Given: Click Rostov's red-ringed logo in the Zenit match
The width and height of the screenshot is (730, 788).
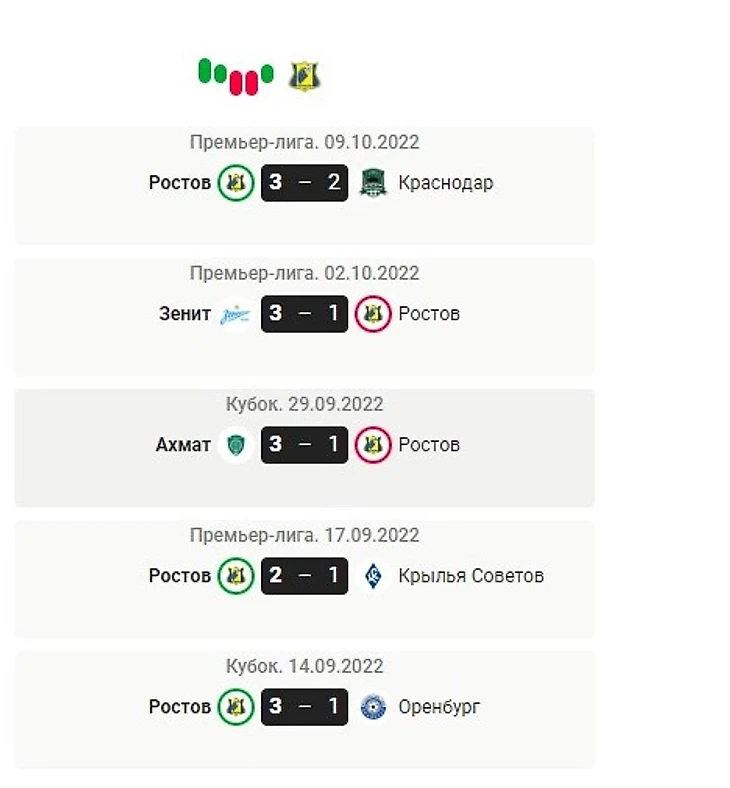Looking at the screenshot, I should point(372,314).
